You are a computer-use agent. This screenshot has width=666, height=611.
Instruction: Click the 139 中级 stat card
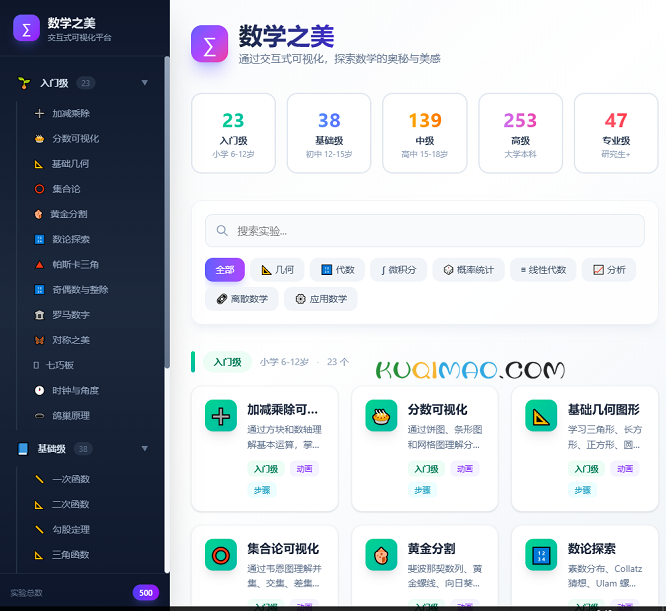pyautogui.click(x=425, y=133)
